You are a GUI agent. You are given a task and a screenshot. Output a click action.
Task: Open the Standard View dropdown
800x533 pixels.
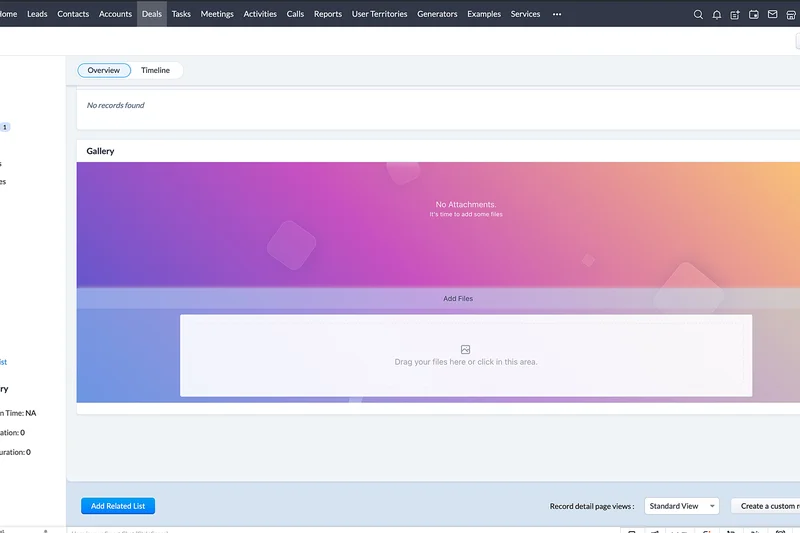point(682,506)
